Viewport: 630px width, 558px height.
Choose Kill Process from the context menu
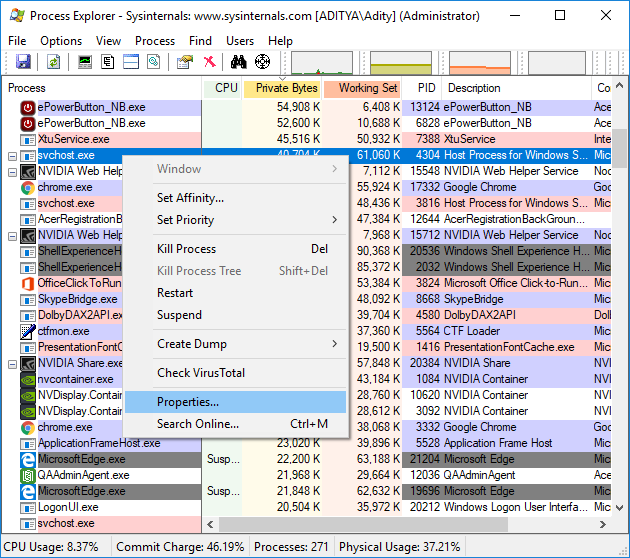coord(186,249)
